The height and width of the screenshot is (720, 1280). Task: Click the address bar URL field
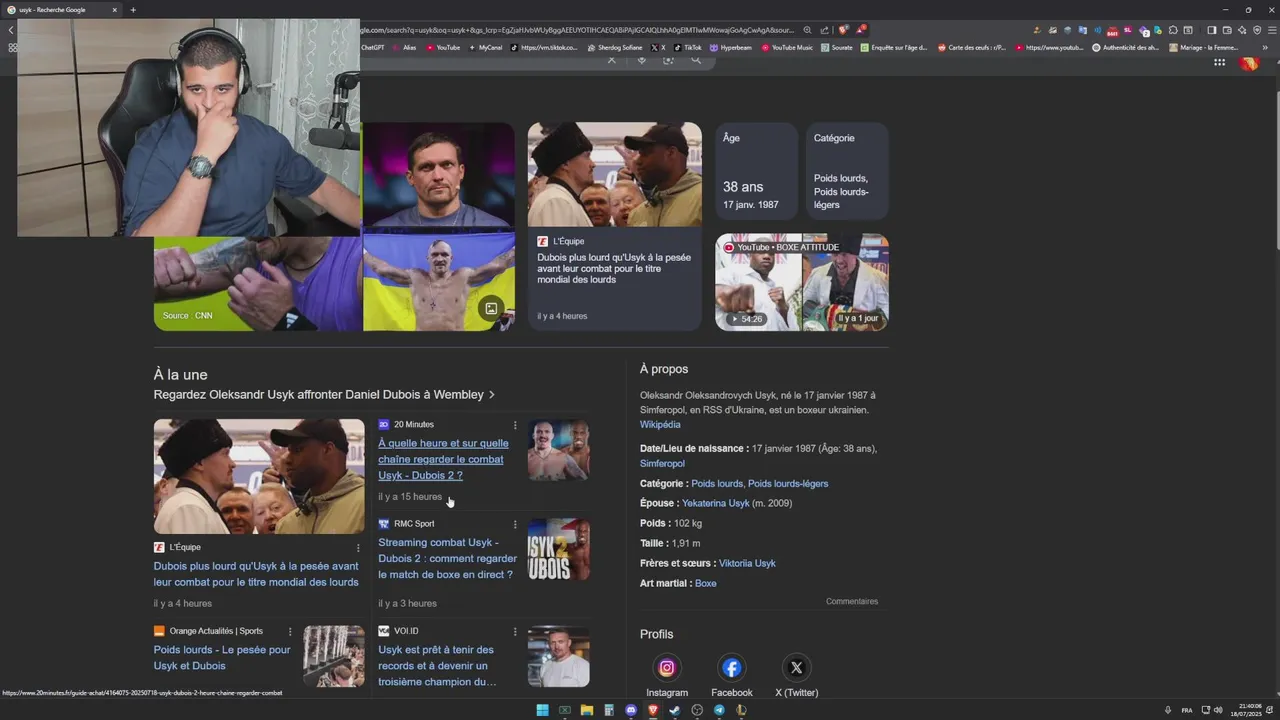coord(578,30)
